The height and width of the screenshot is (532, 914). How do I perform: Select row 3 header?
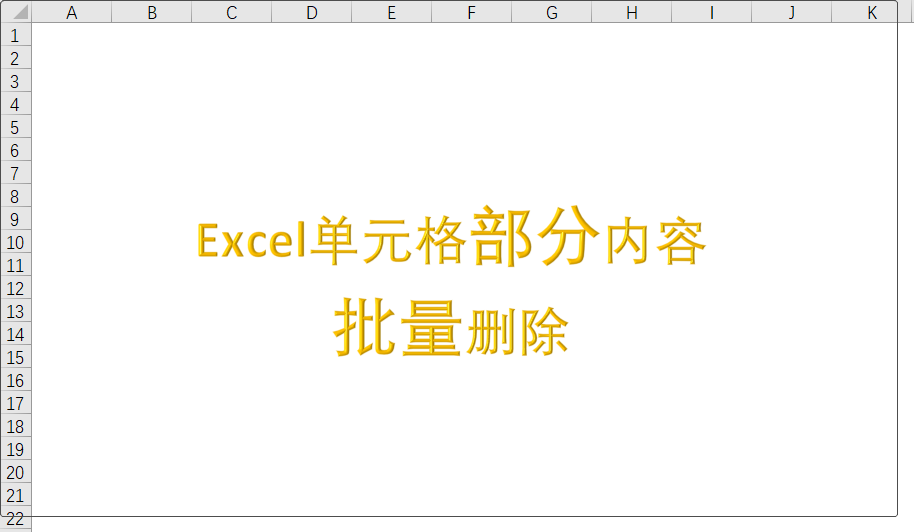(16, 82)
